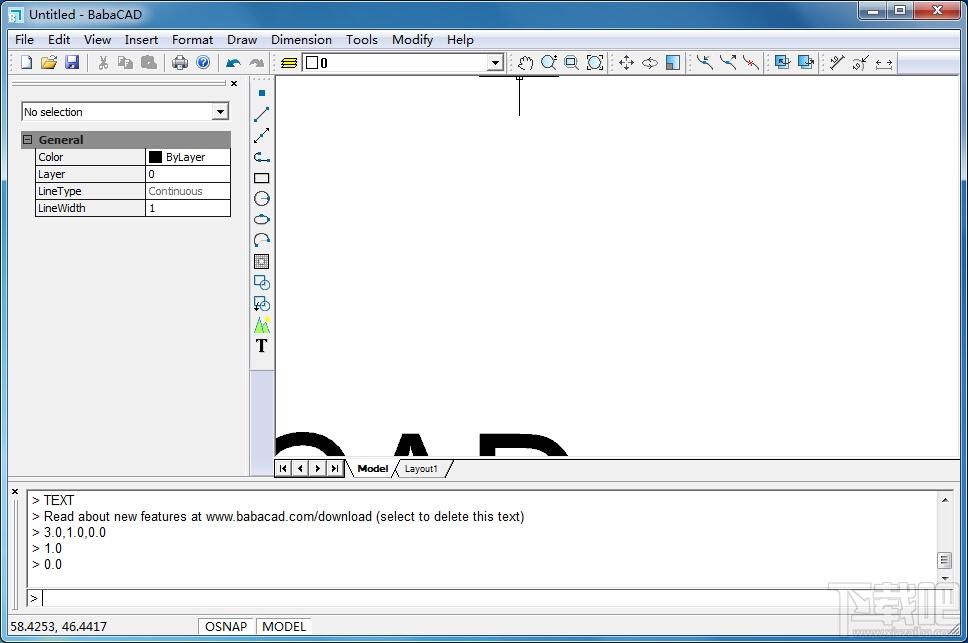The width and height of the screenshot is (968, 643).
Task: Select realtime zoom magnifier tool
Action: (548, 62)
